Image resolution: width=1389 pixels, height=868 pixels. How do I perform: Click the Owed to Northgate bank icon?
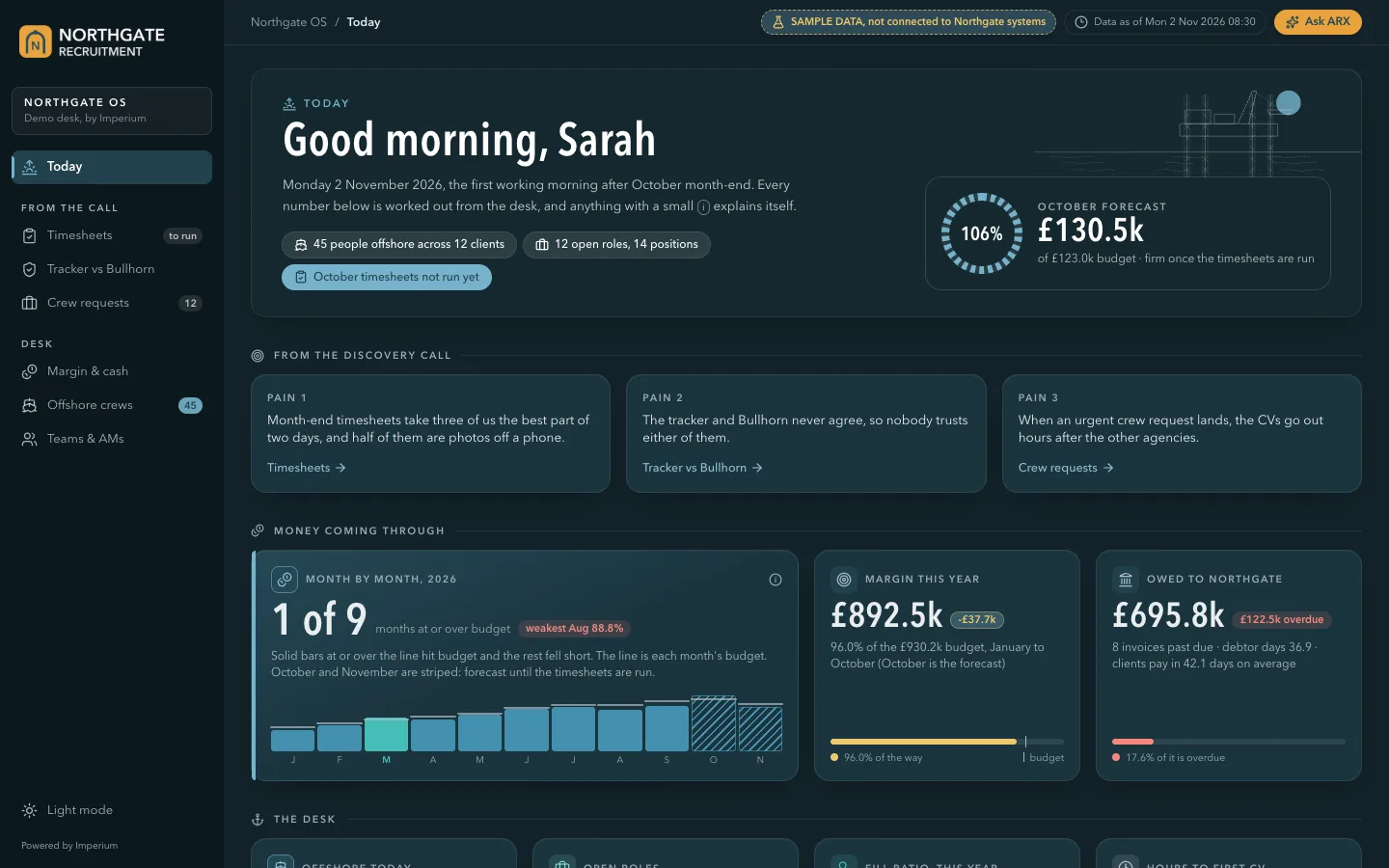1126,580
